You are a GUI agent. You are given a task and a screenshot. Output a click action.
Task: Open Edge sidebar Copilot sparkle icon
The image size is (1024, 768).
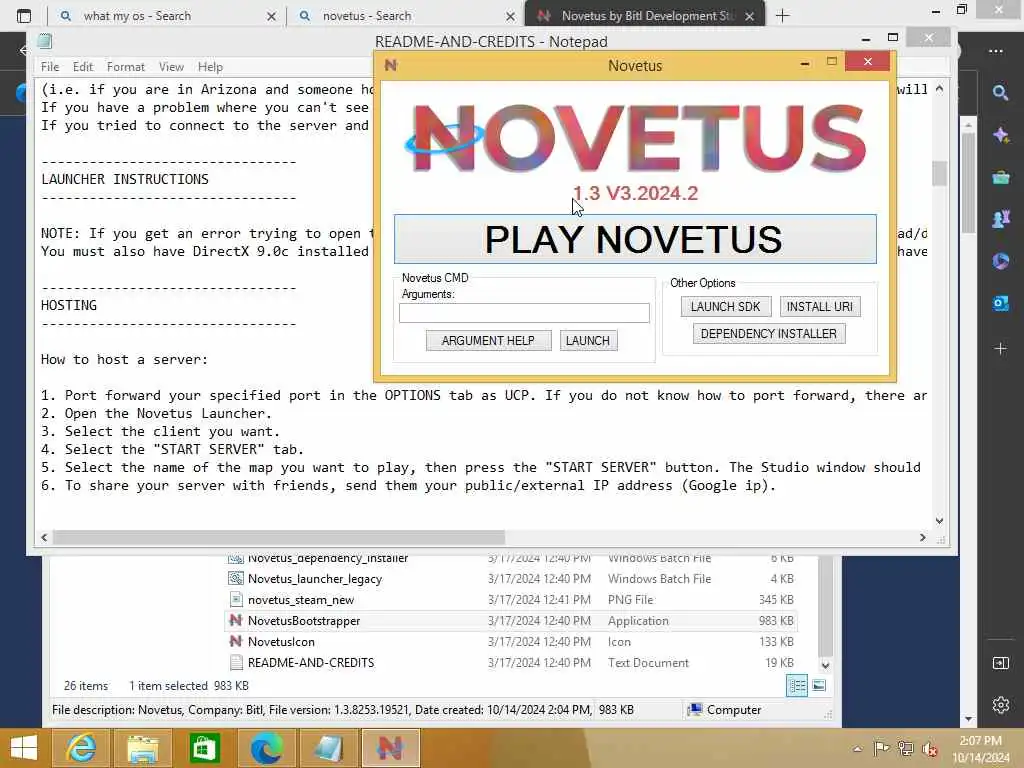click(x=1000, y=135)
